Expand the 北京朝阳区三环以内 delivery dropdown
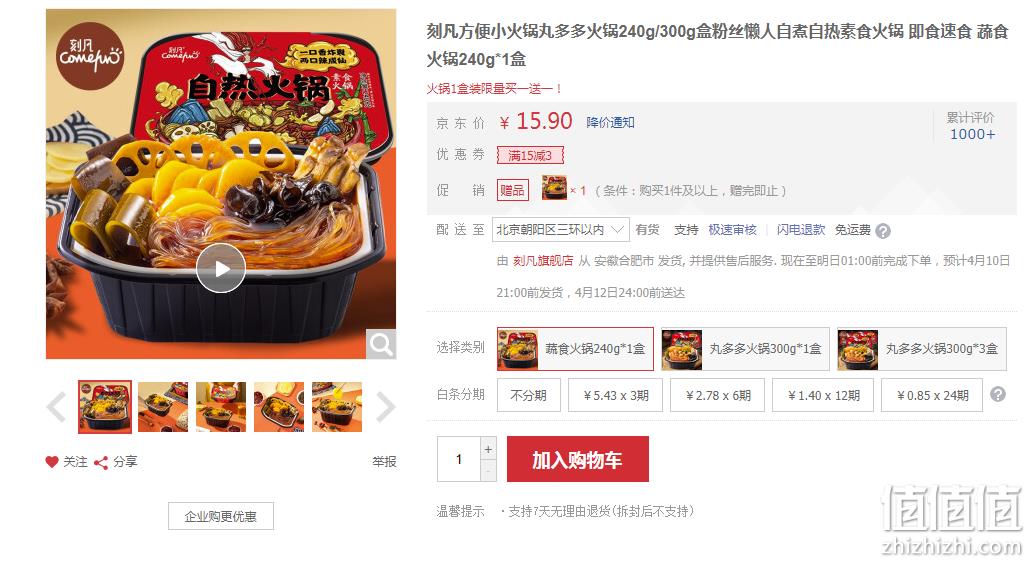1031x564 pixels. [x=560, y=229]
